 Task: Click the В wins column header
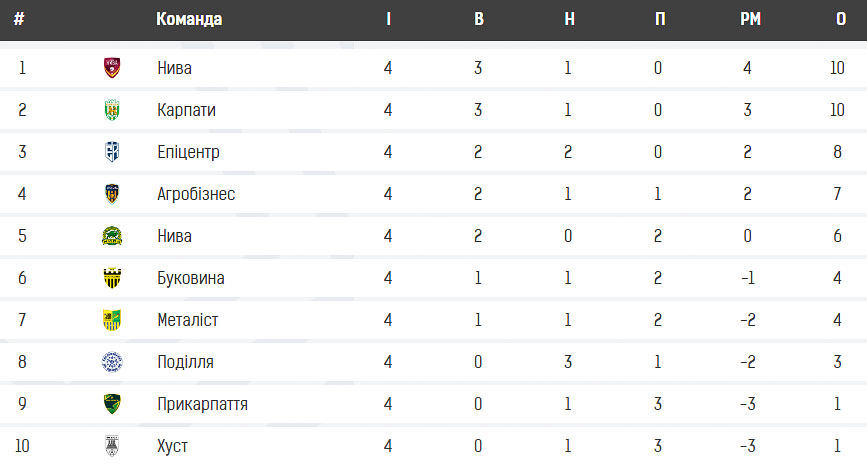coord(479,19)
